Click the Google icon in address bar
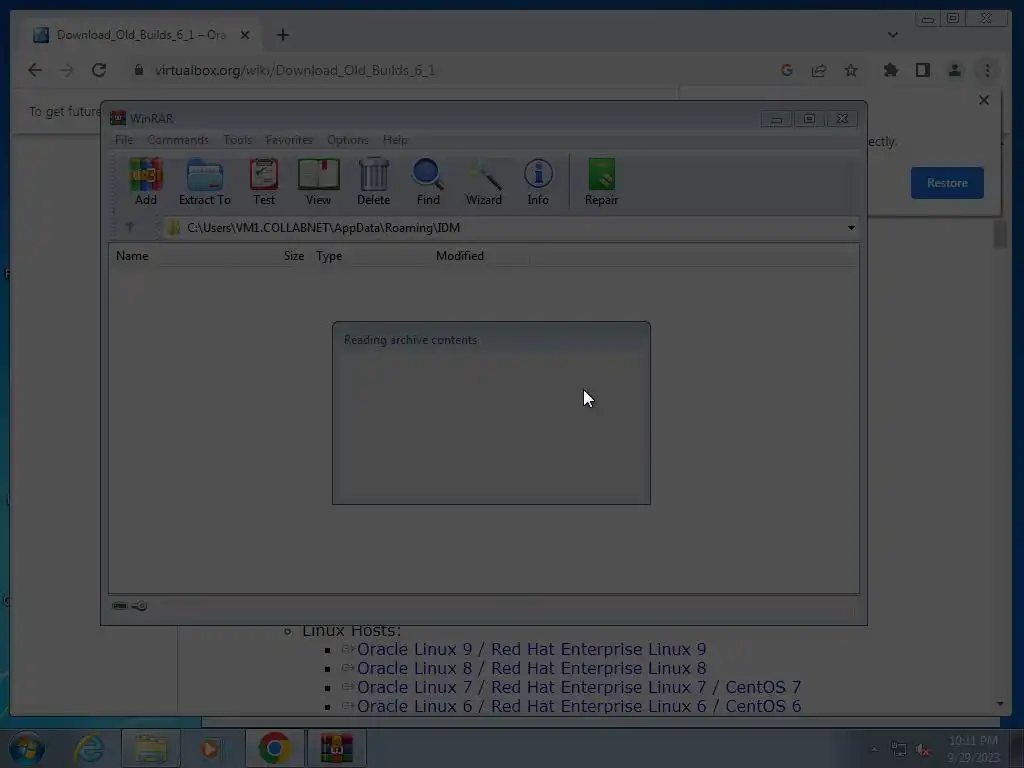The height and width of the screenshot is (768, 1024). point(787,70)
